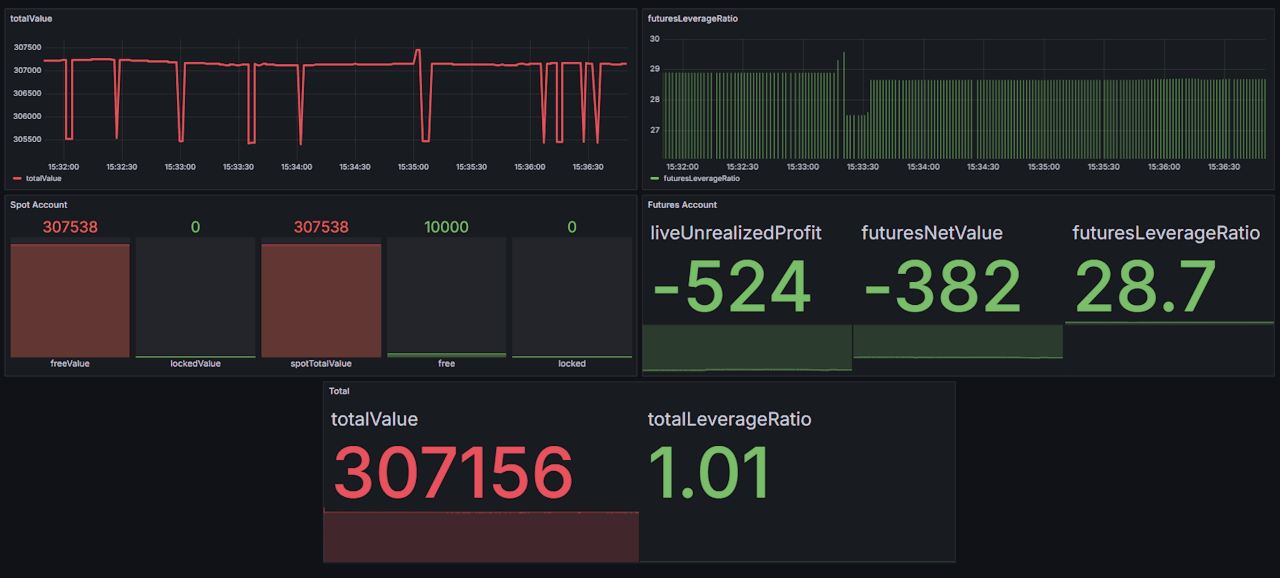1280x578 pixels.
Task: Click the red sparkline under 307156
Action: click(x=481, y=535)
